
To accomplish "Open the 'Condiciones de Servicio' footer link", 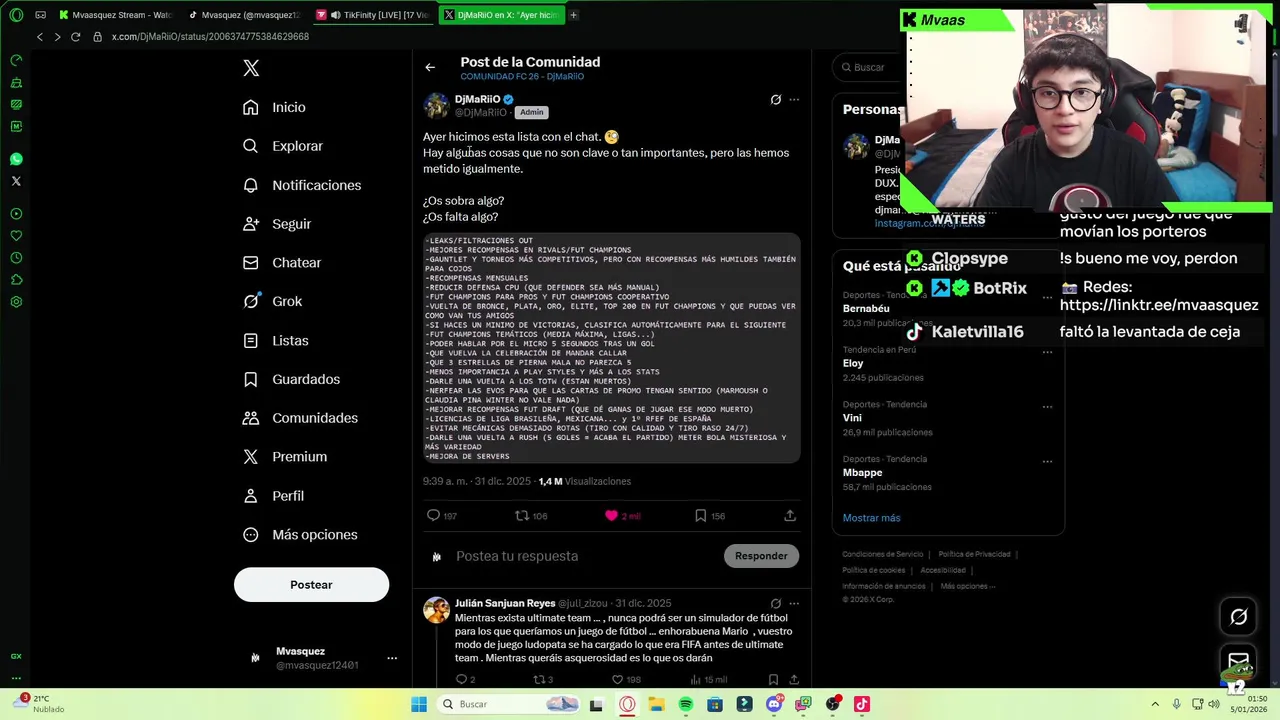I will coord(883,554).
